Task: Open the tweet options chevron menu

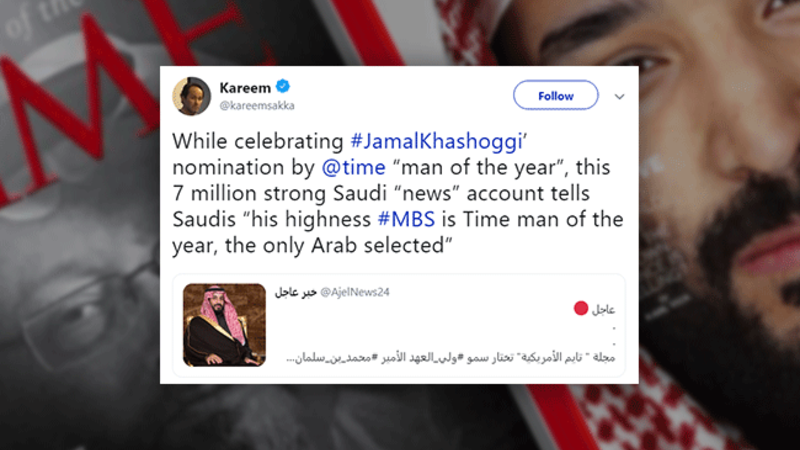Action: 619,96
